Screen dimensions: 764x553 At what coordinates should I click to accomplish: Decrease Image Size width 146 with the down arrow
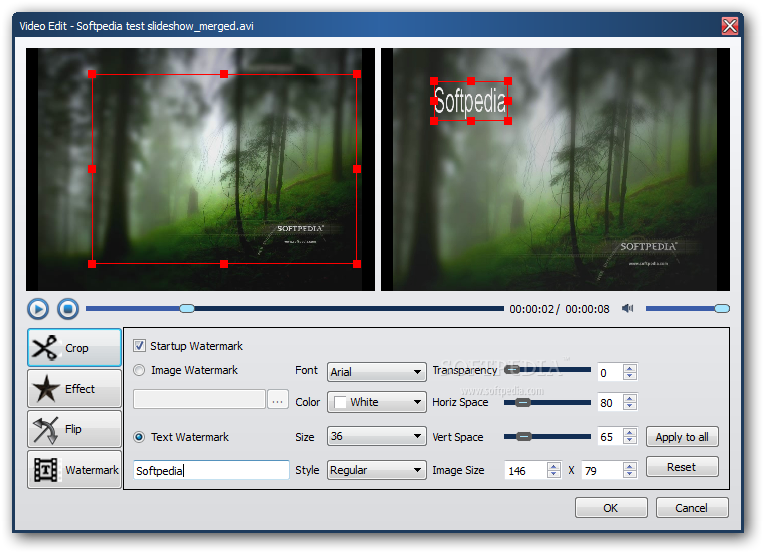[554, 474]
